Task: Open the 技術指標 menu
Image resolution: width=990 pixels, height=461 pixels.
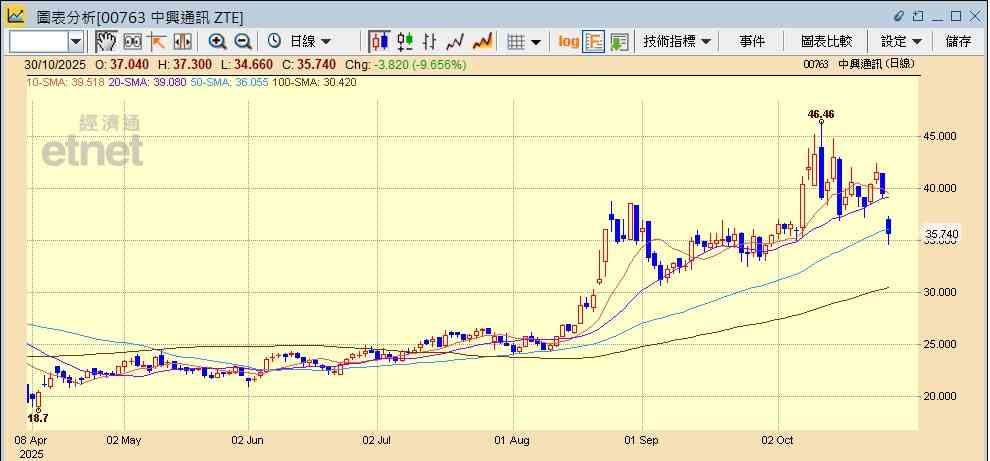Action: click(677, 41)
